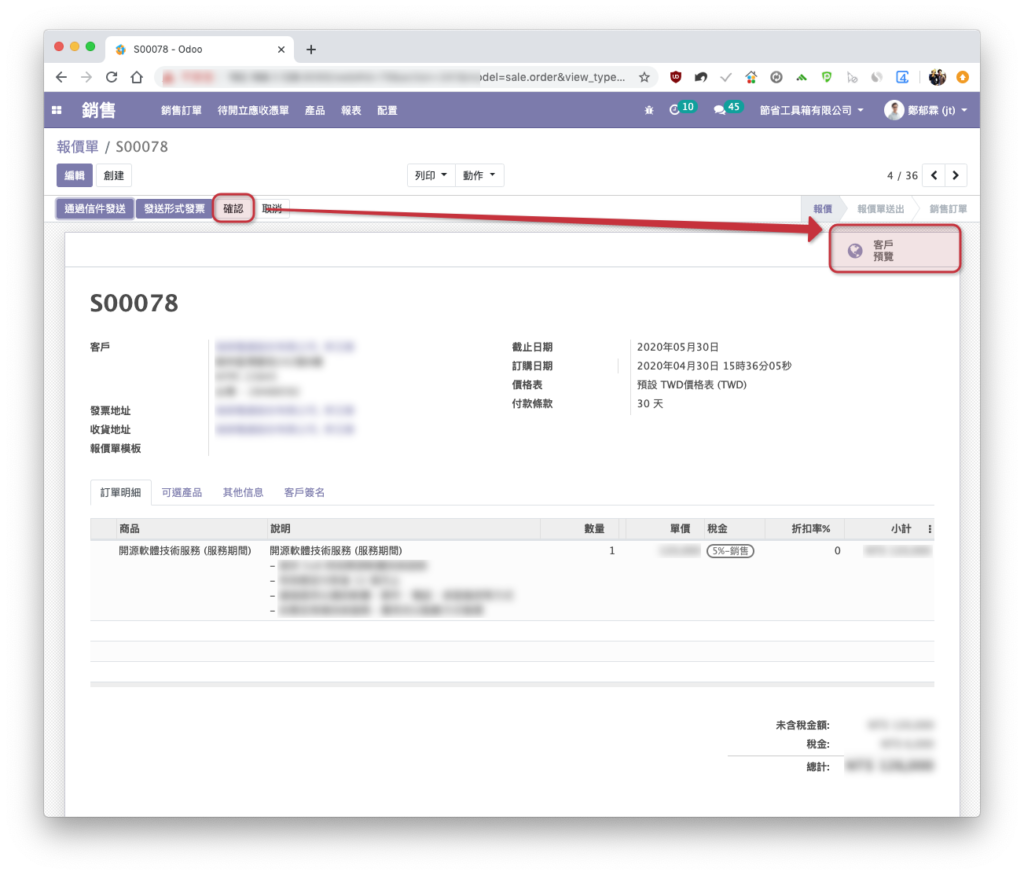Expand the 列印 print dropdown

pos(431,175)
